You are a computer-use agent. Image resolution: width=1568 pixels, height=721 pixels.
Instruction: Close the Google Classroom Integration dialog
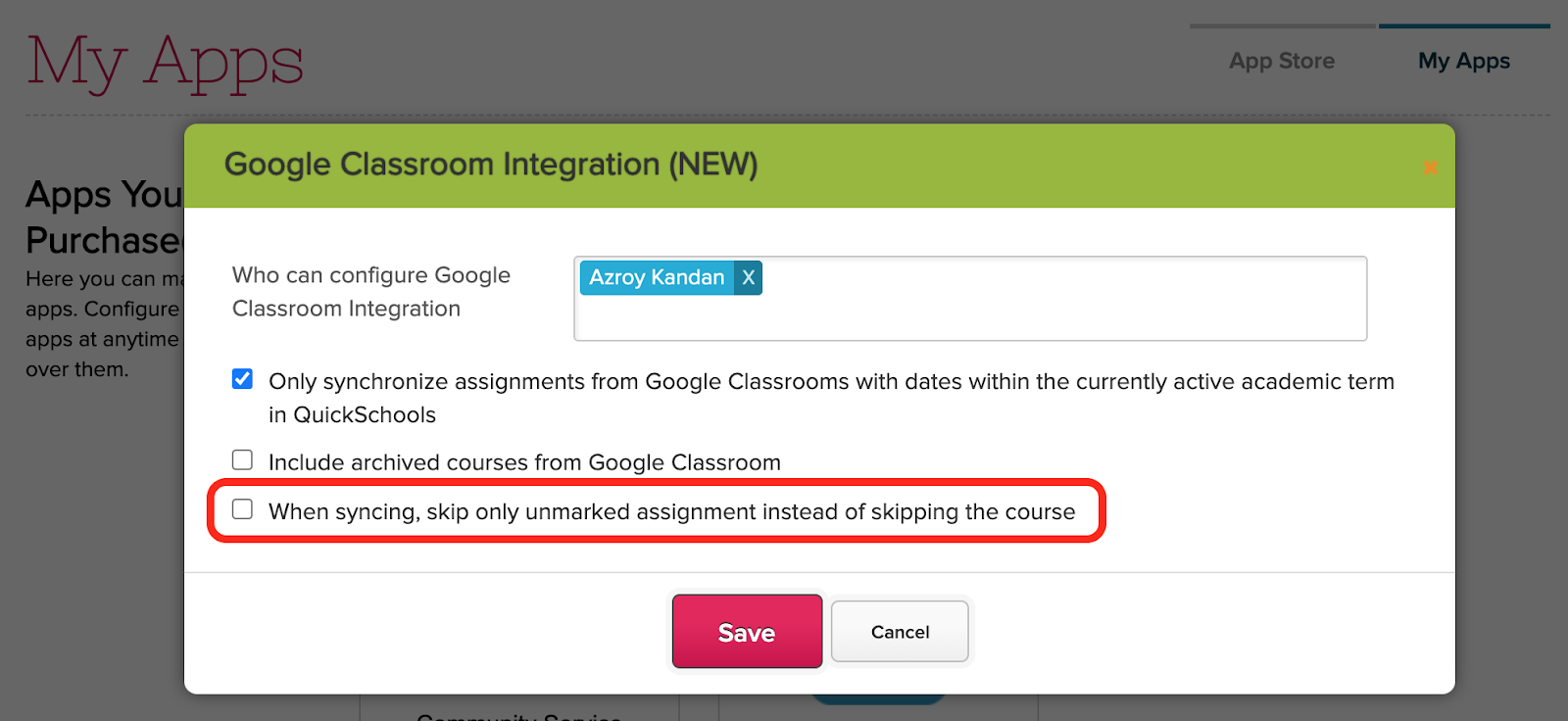[1430, 168]
